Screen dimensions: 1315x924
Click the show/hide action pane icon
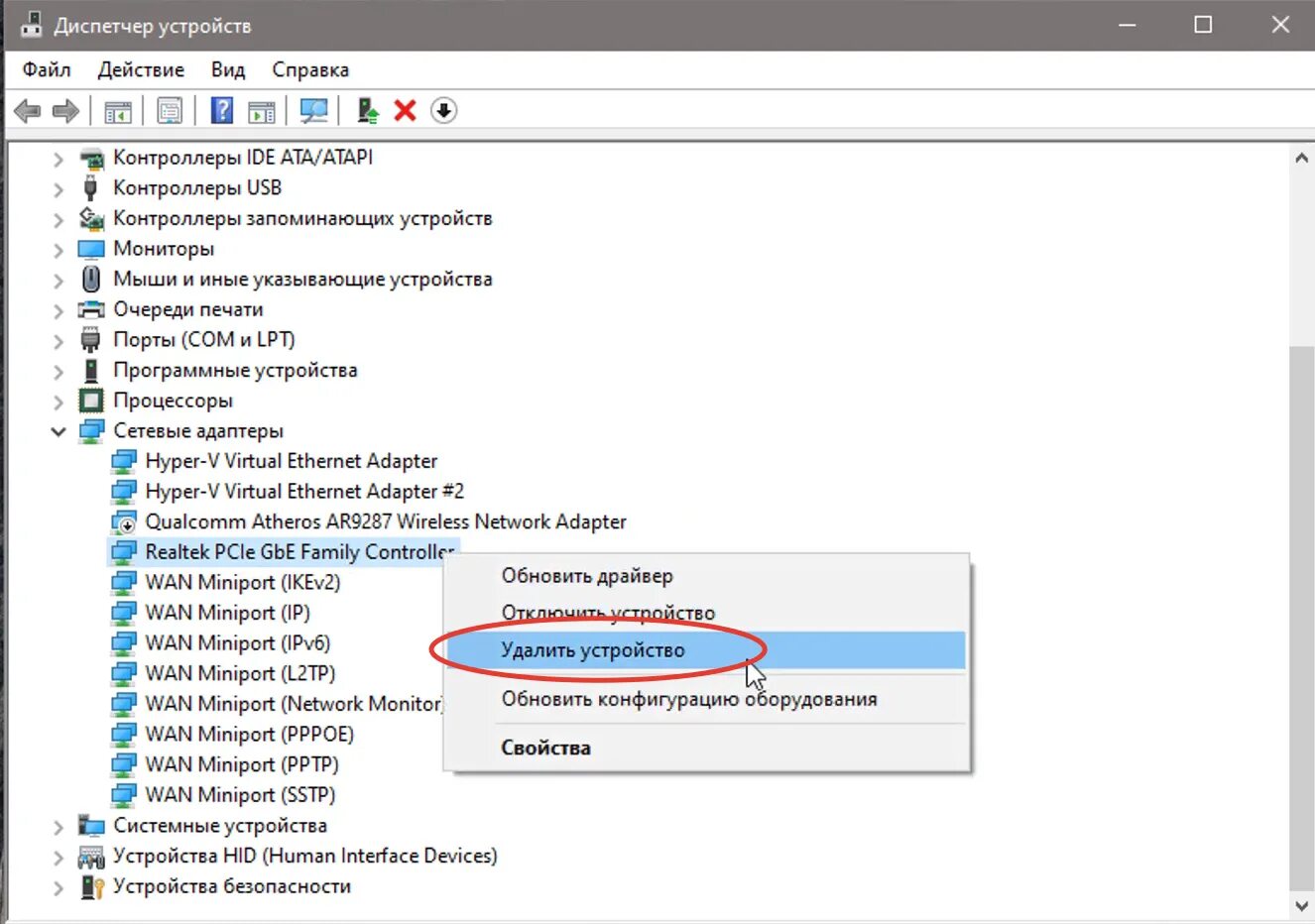pyautogui.click(x=262, y=111)
